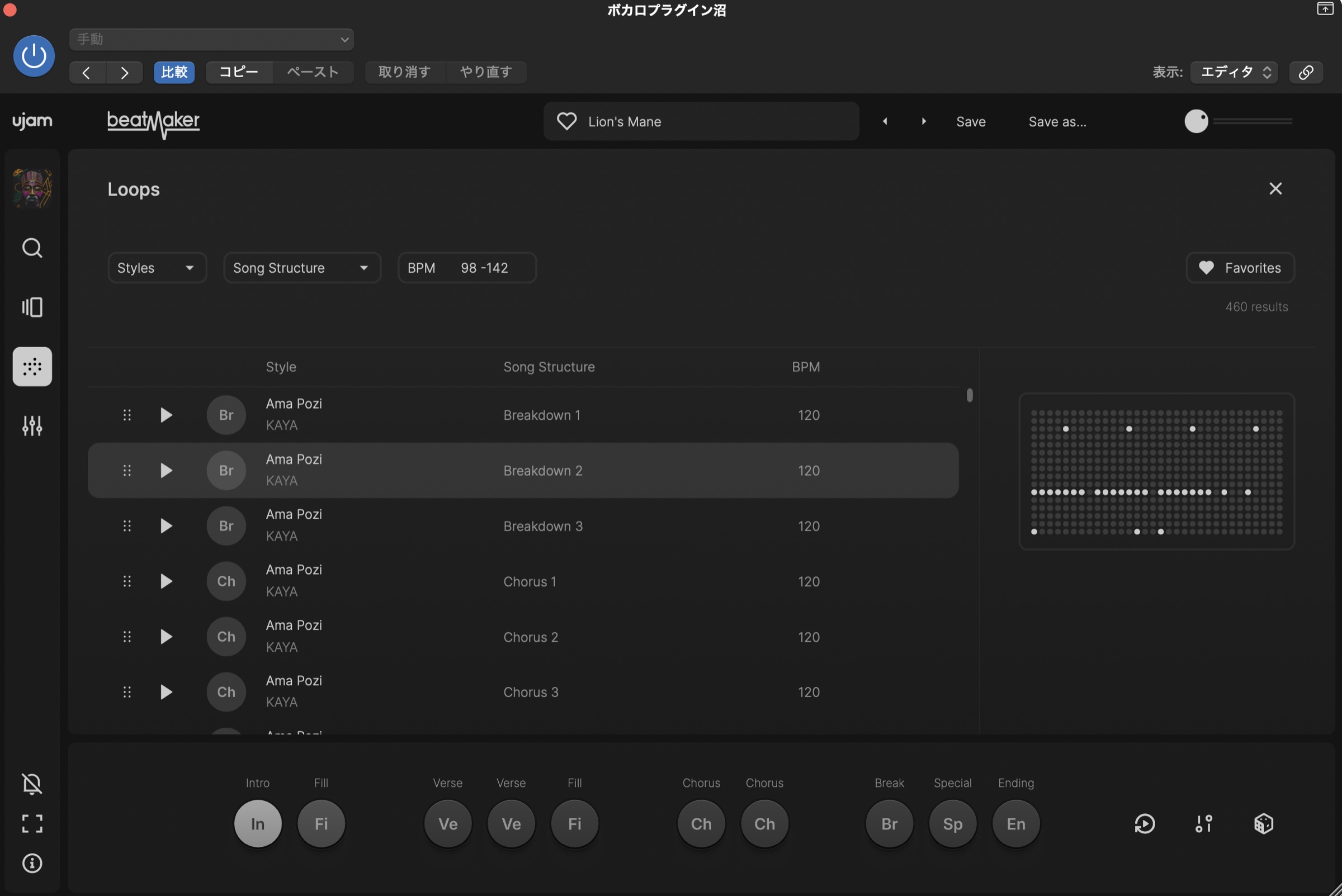Click the Br badge on Breakdown 2 row
This screenshot has height=896, width=1342.
(226, 470)
